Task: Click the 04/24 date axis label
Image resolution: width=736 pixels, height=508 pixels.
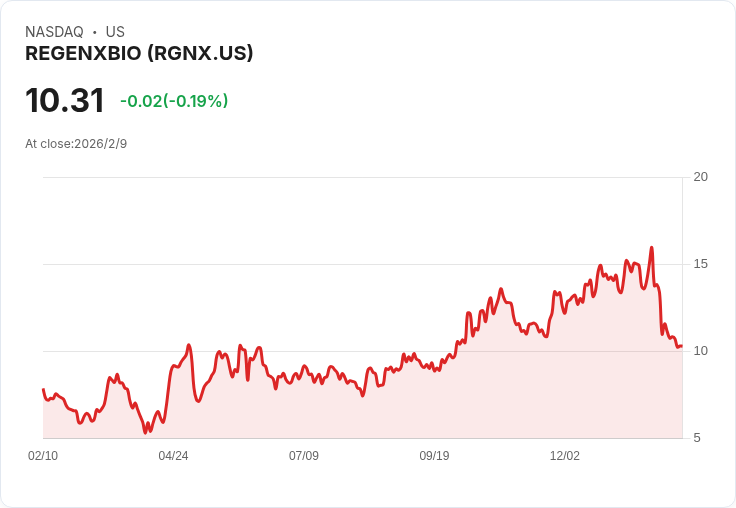Action: pos(173,455)
